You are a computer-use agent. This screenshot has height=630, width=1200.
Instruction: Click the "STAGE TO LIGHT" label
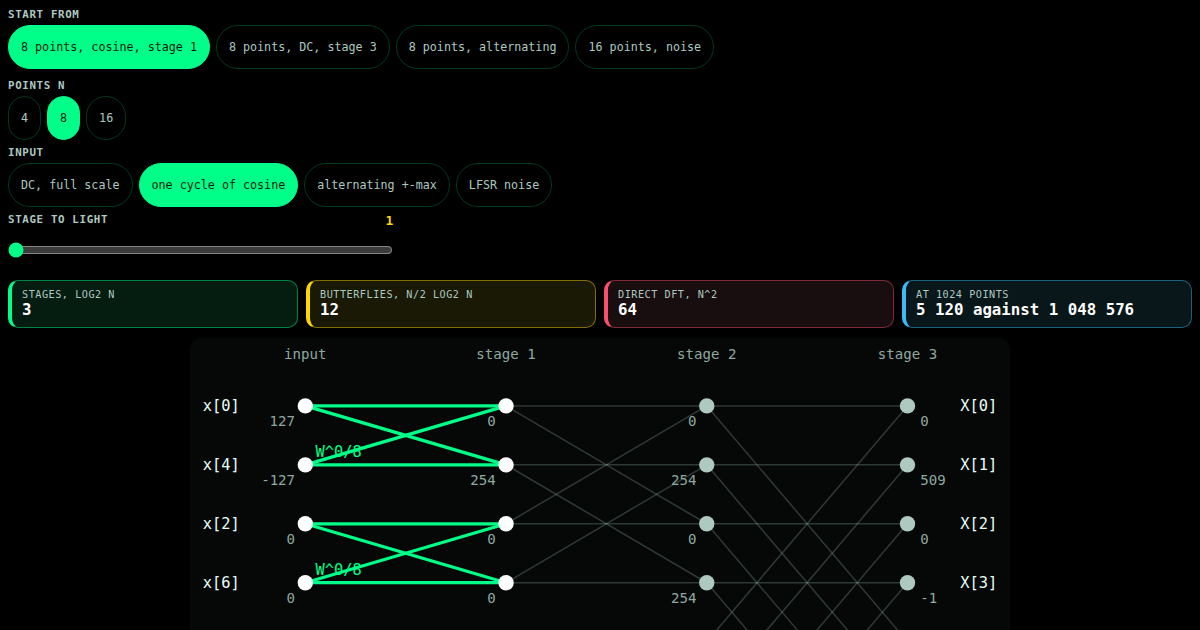tap(58, 219)
